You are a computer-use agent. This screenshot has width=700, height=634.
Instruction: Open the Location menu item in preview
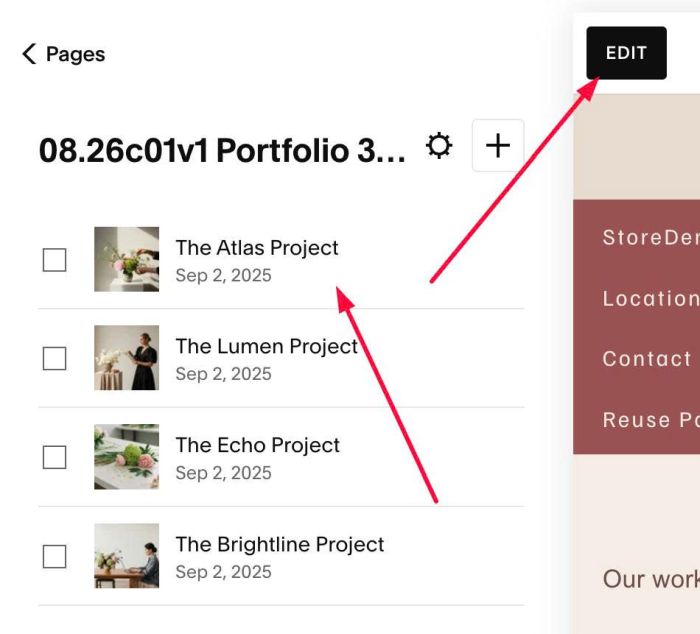pyautogui.click(x=651, y=298)
